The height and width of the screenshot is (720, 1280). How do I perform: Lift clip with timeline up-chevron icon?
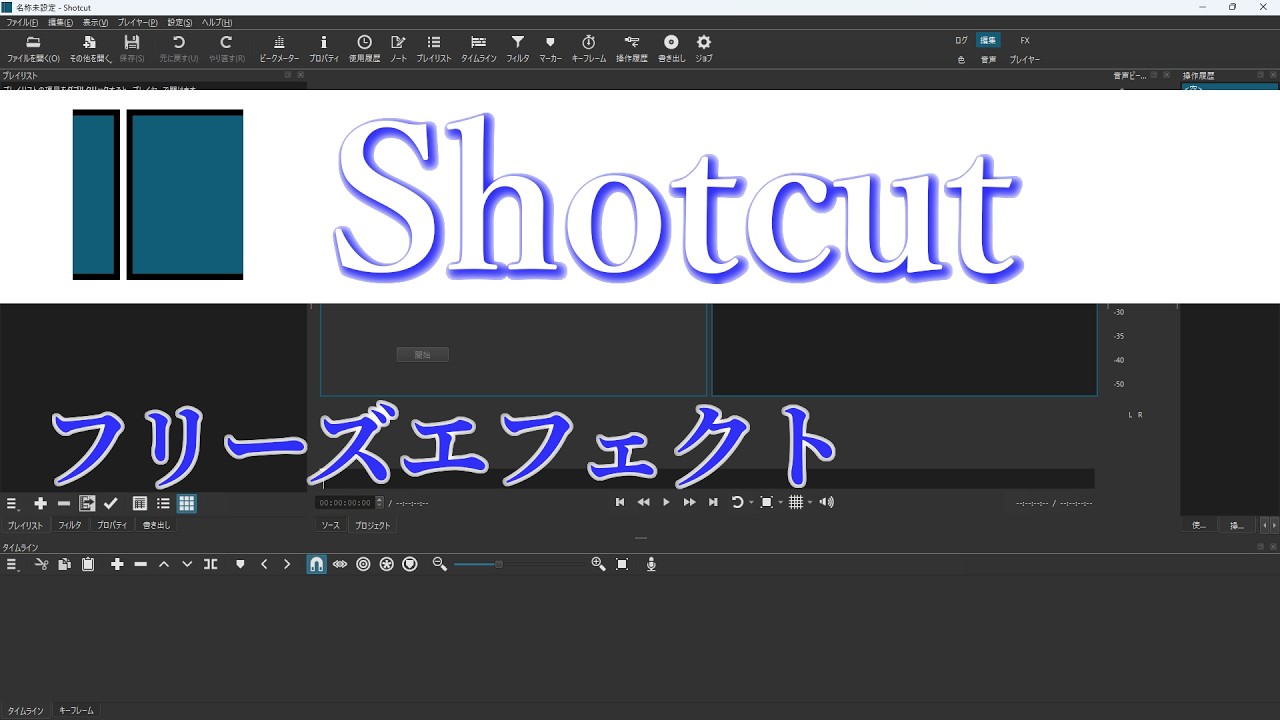pyautogui.click(x=164, y=564)
